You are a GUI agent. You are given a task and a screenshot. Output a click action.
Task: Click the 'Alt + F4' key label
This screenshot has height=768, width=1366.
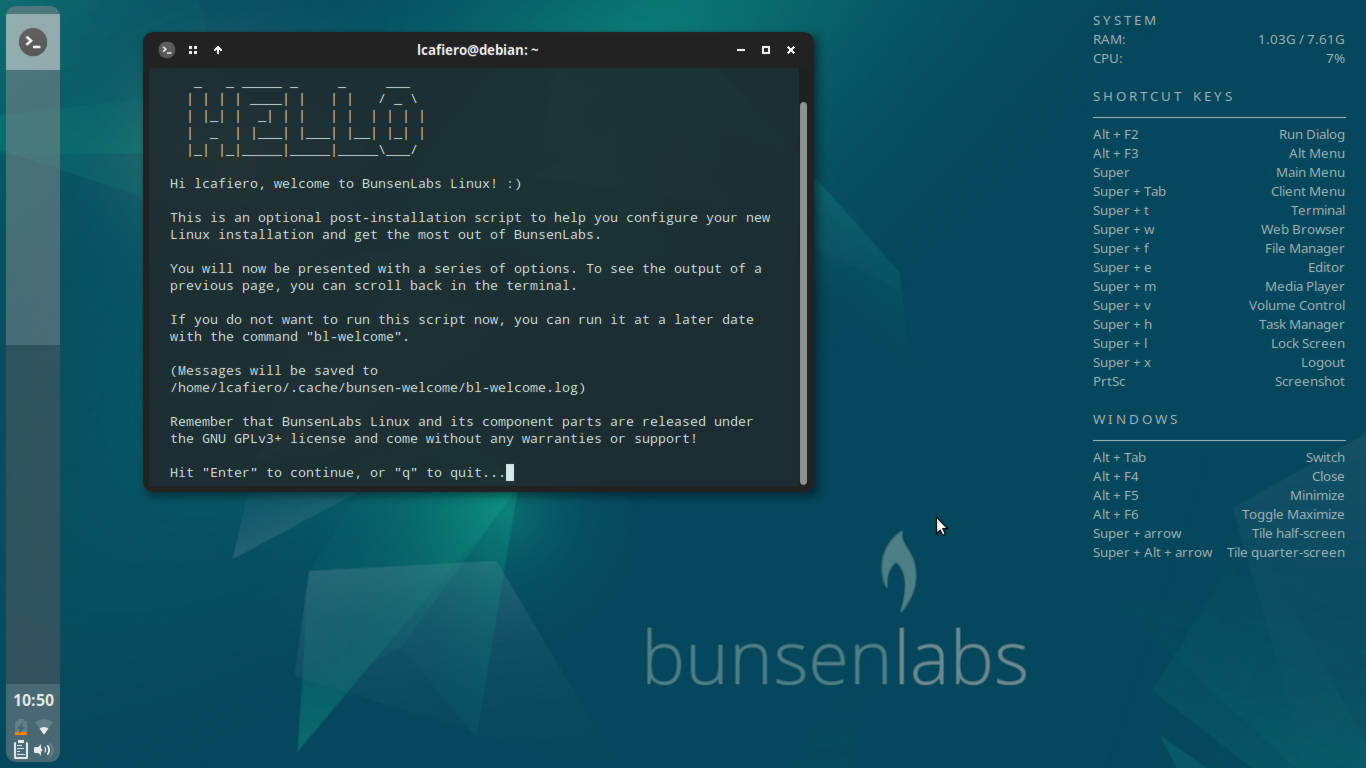(x=1116, y=477)
